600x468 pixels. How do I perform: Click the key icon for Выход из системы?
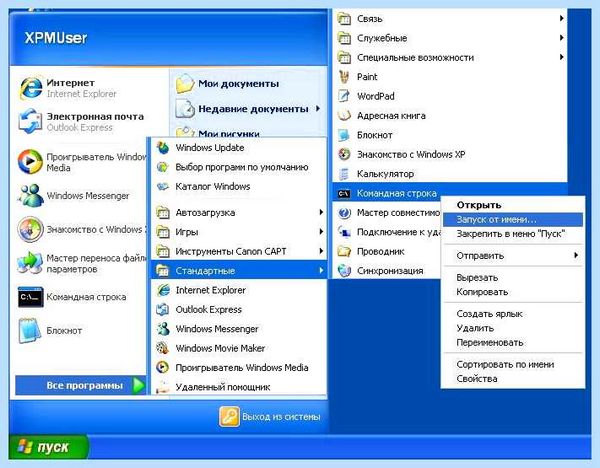pos(229,416)
